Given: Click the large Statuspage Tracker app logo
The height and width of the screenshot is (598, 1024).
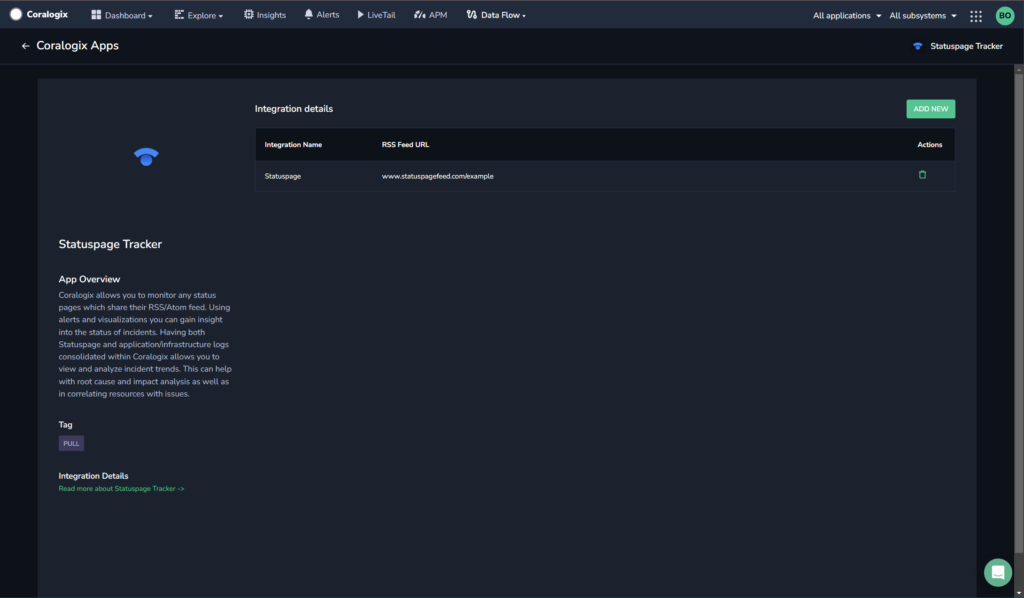Looking at the screenshot, I should (146, 157).
